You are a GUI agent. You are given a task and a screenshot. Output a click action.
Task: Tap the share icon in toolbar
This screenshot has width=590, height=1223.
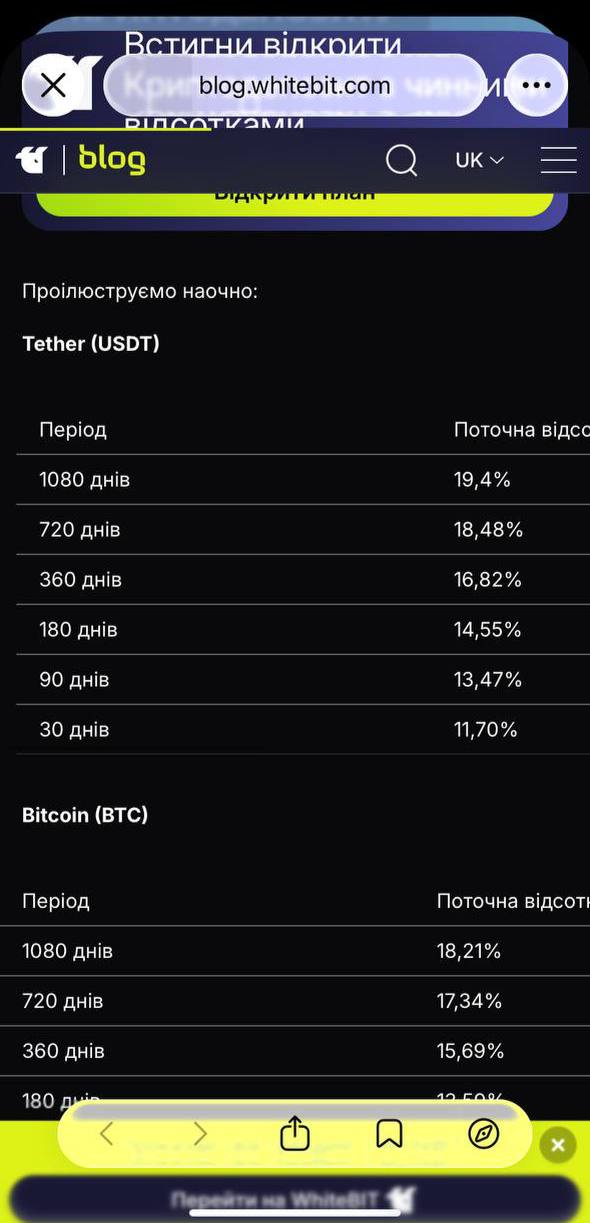(295, 1133)
